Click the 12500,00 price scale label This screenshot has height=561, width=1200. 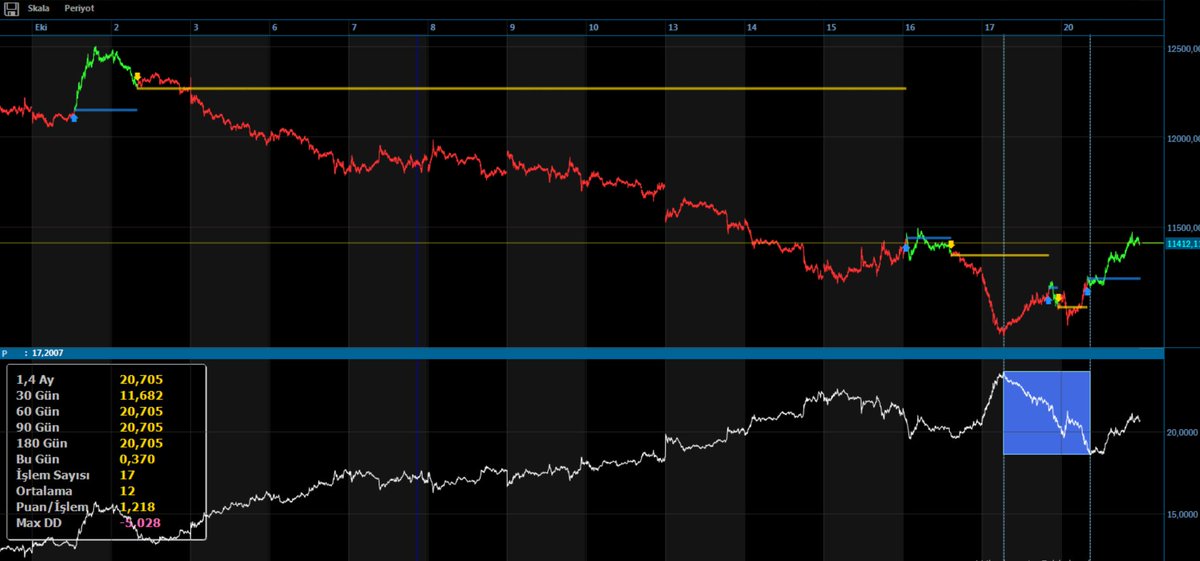tap(1182, 48)
